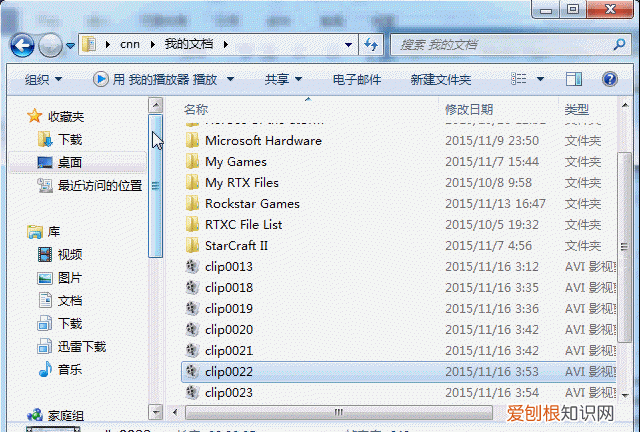Screen dimensions: 640x432
Task: Sort by the 名称 column header
Action: tap(196, 109)
